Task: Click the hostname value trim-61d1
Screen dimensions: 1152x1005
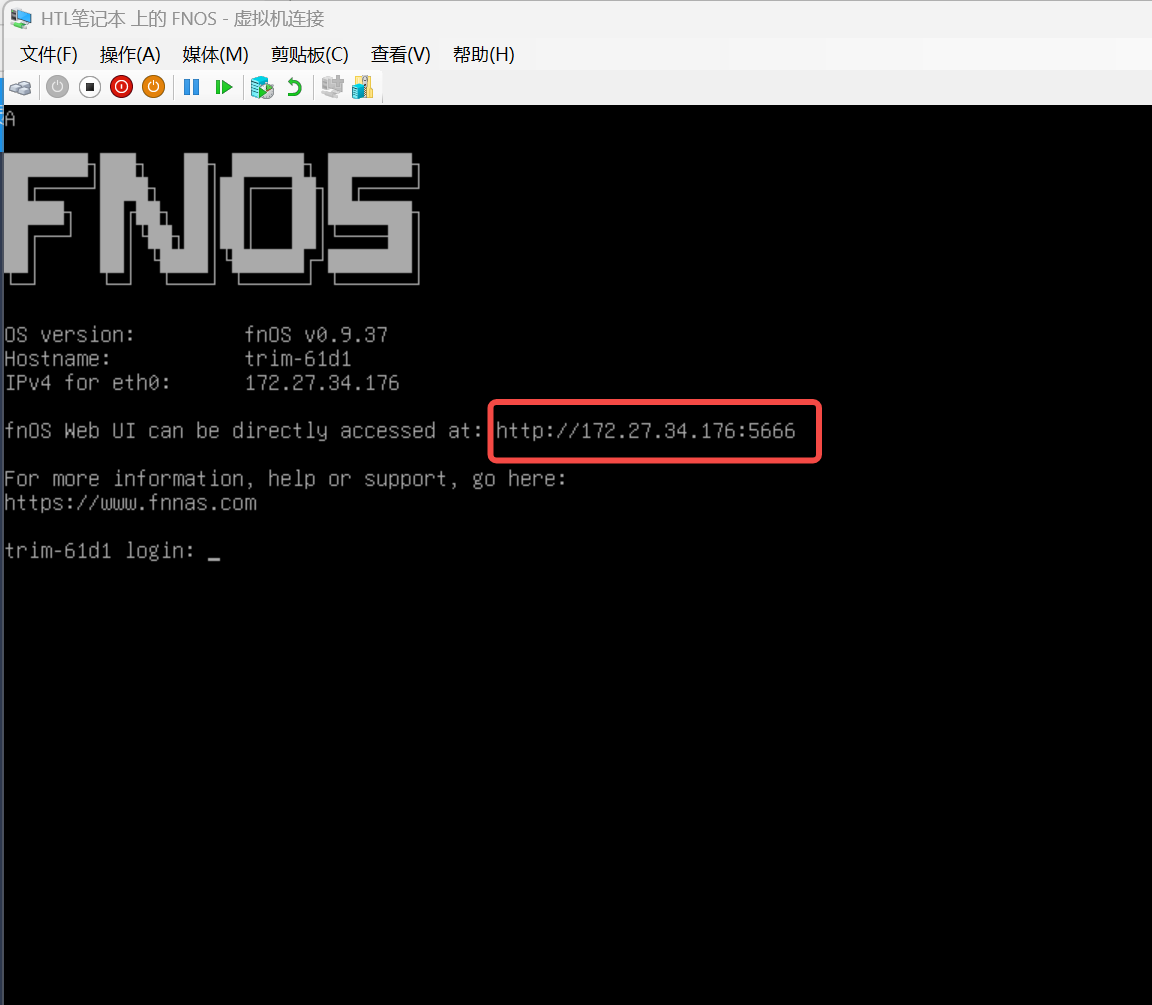Action: pyautogui.click(x=298, y=359)
